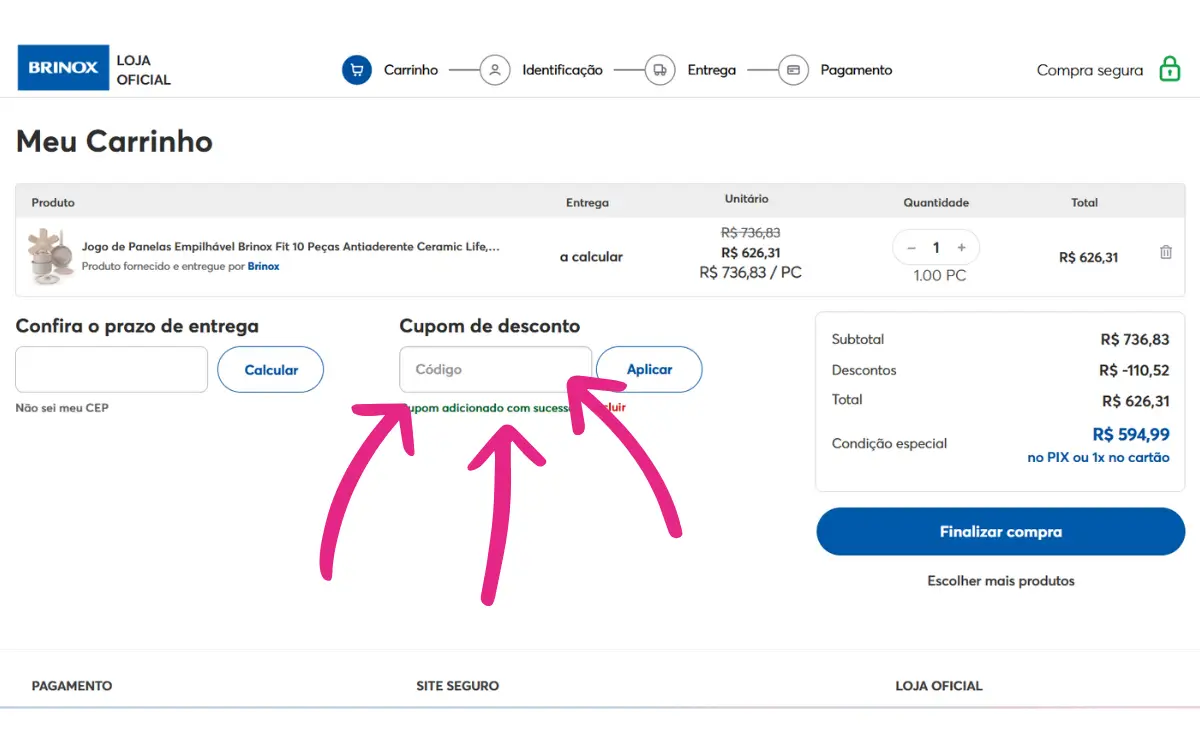Click the Pagamento card step icon

click(793, 70)
